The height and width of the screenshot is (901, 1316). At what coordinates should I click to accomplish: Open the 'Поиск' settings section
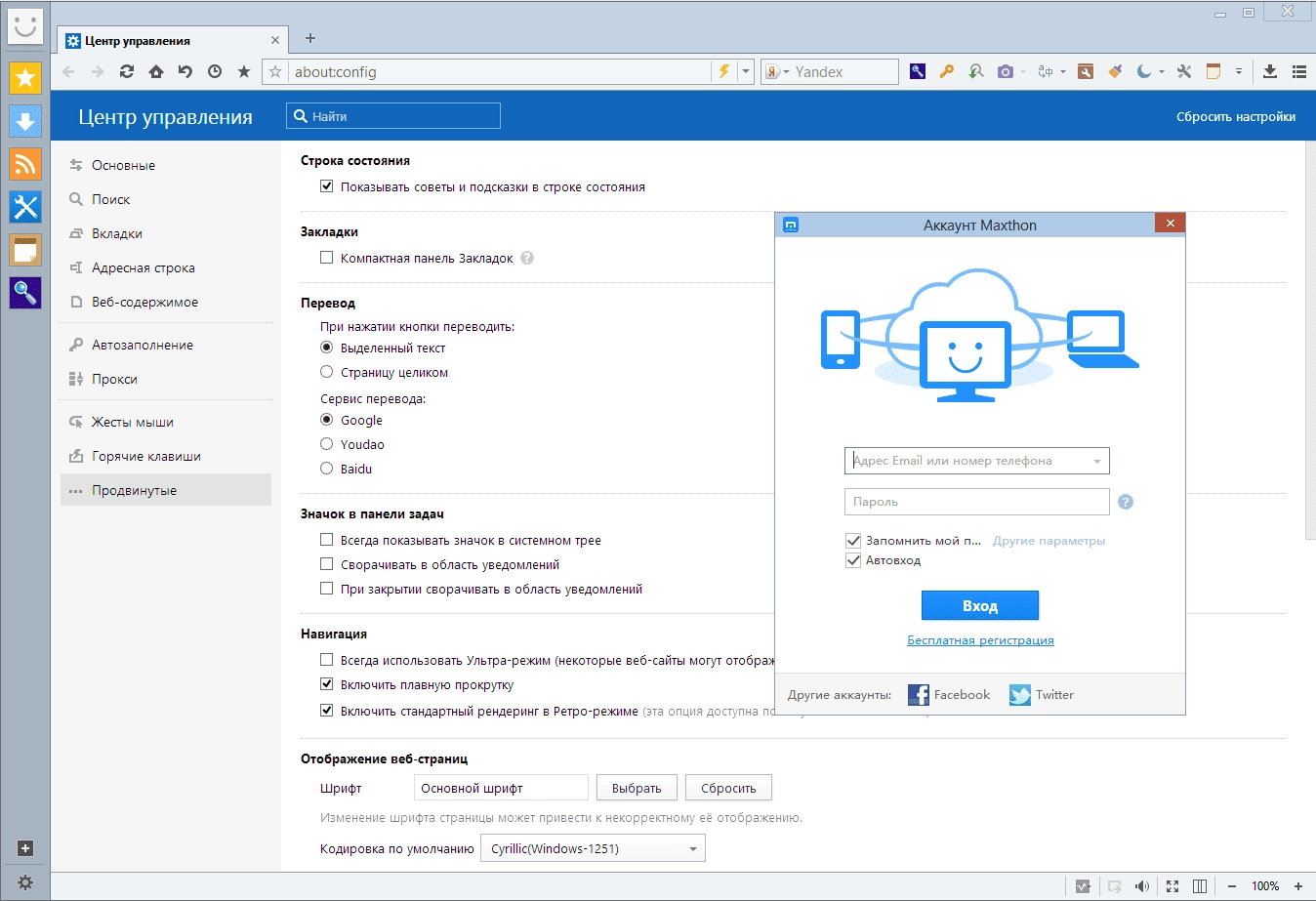pyautogui.click(x=166, y=199)
